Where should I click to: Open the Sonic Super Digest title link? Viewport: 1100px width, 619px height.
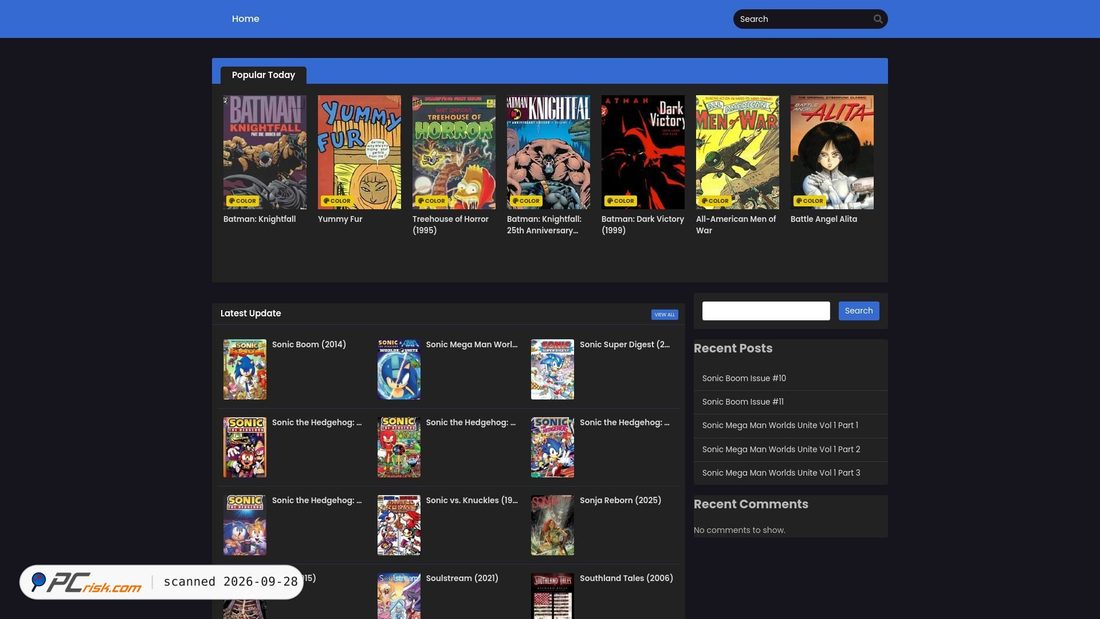(624, 345)
